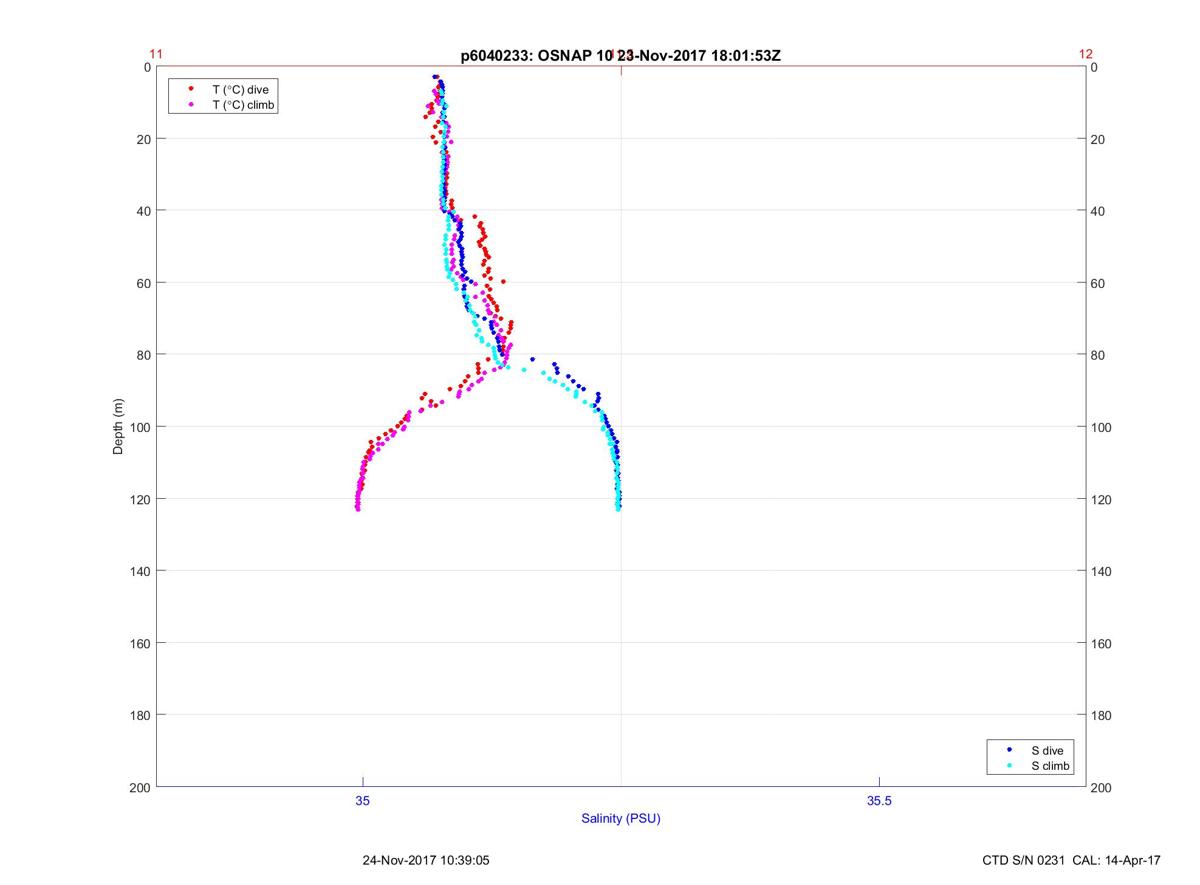The width and height of the screenshot is (1200, 885).
Task: Select the '120' tick on the left depth axis
Action: point(140,499)
